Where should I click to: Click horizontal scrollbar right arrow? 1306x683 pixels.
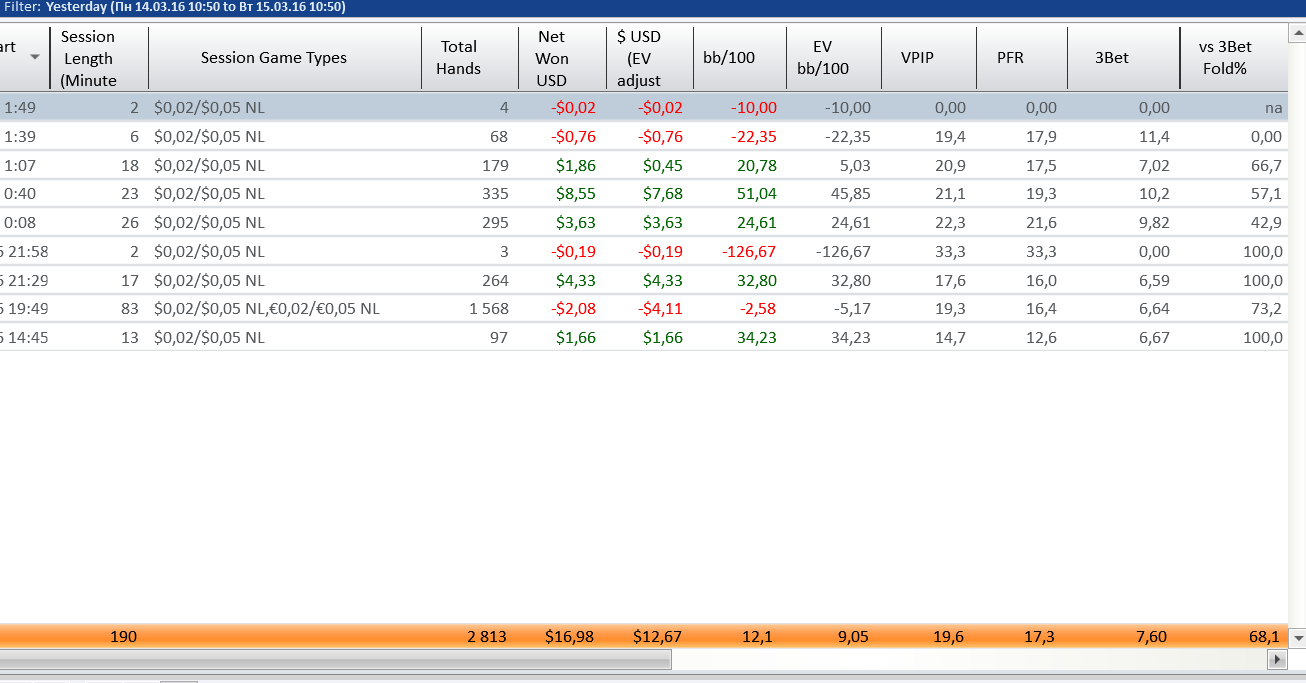coord(1277,659)
